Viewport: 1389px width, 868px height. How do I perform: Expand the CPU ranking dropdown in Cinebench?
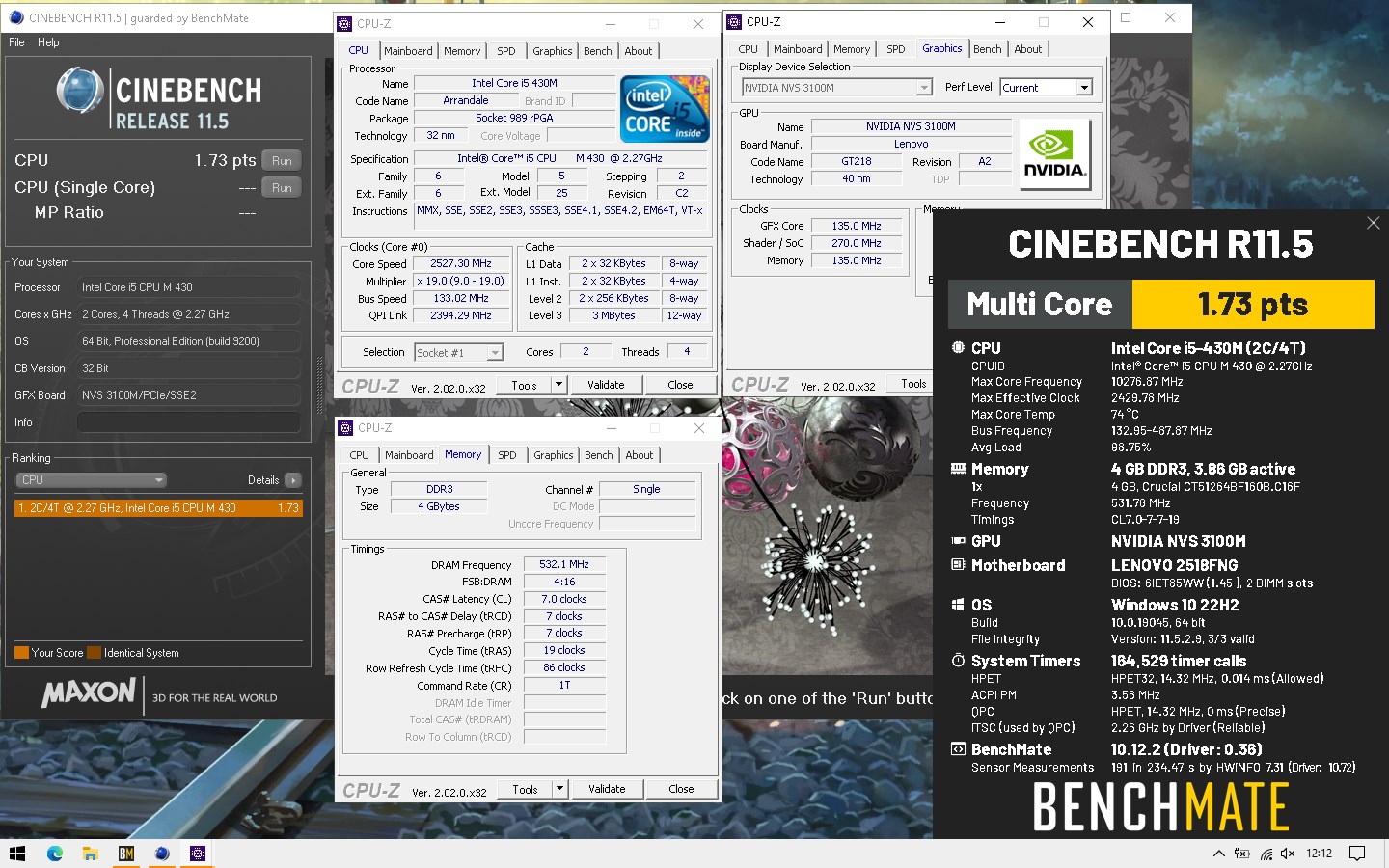click(92, 480)
